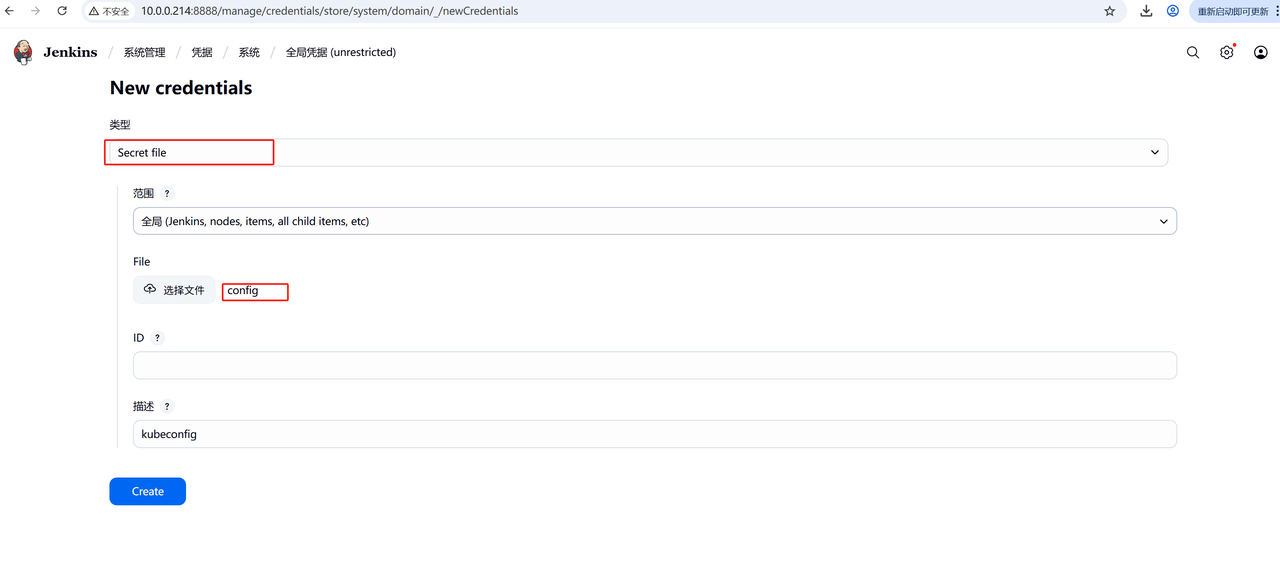Image resolution: width=1280 pixels, height=568 pixels.
Task: Focus the empty ID input field
Action: click(654, 365)
